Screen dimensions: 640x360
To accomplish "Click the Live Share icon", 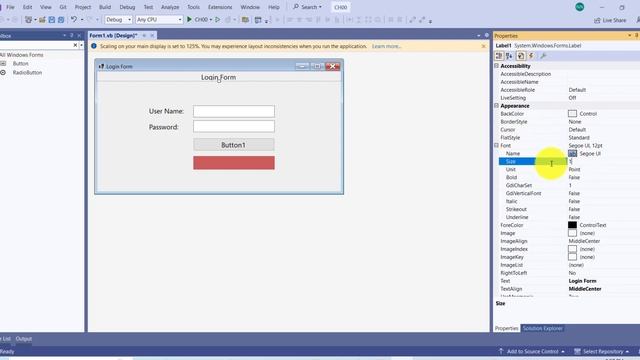I will [x=597, y=20].
